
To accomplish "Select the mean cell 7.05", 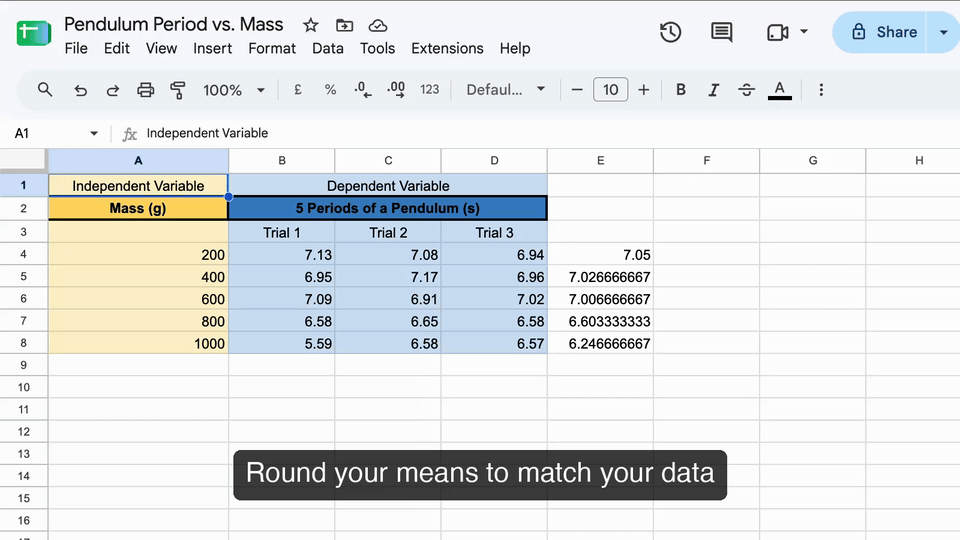I will [600, 254].
